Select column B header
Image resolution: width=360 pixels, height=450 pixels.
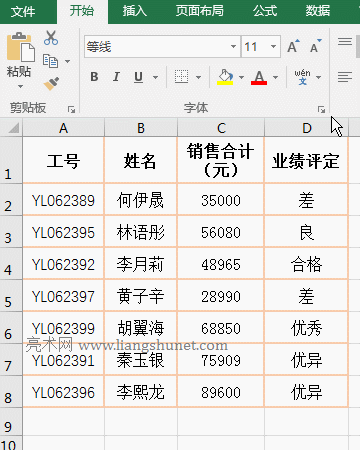(x=141, y=128)
